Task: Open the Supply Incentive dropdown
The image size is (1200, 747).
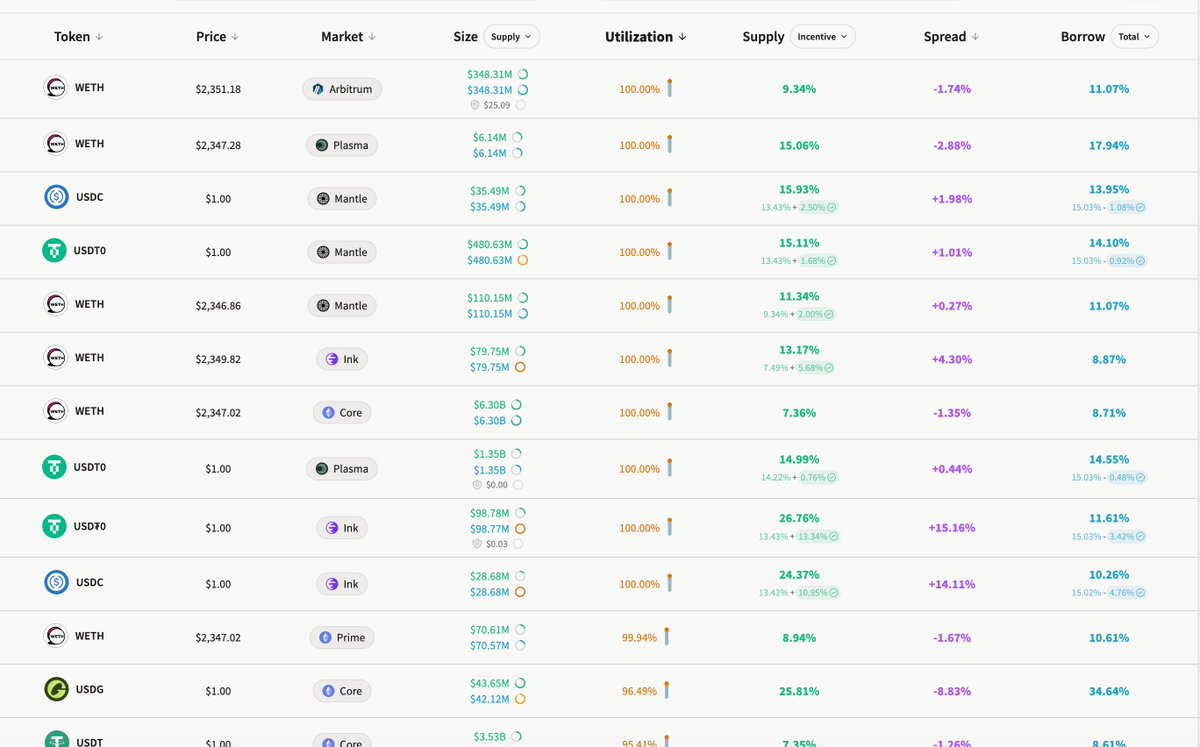Action: coord(823,37)
